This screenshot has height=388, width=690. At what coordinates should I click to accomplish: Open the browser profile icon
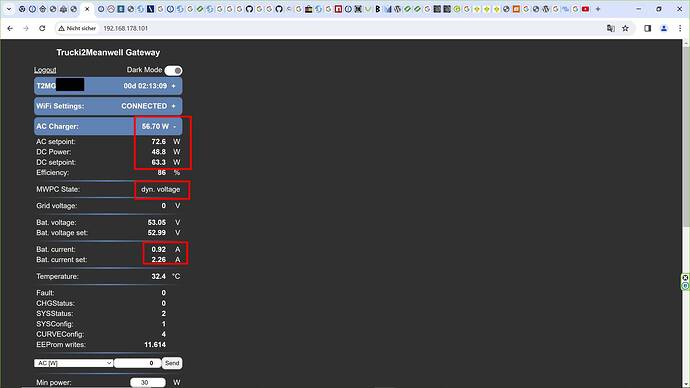[x=664, y=28]
